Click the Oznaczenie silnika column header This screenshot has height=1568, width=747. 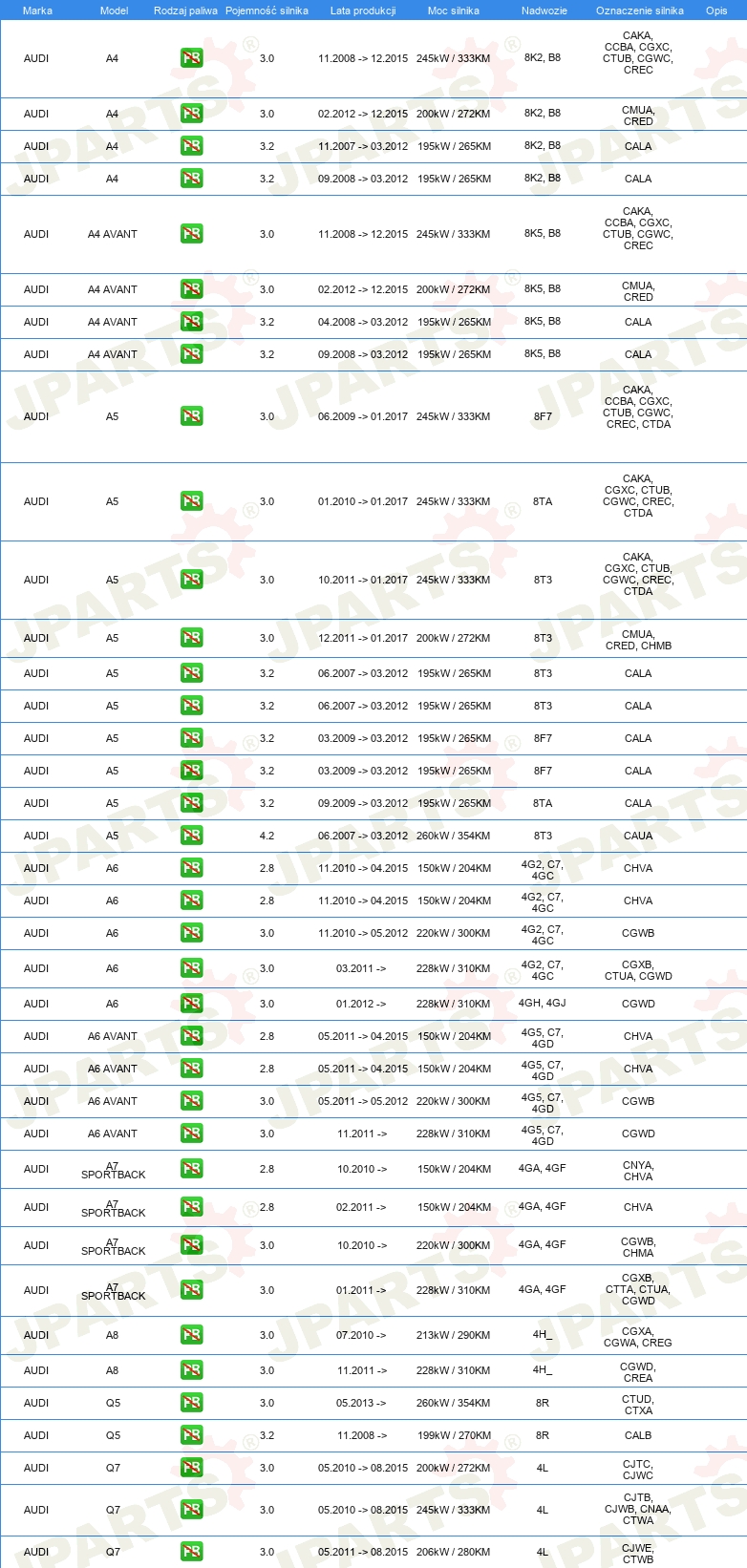(639, 11)
